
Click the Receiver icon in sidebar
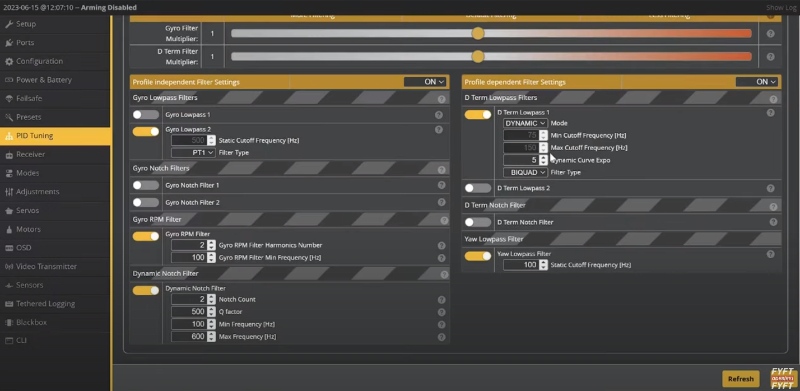coord(9,155)
